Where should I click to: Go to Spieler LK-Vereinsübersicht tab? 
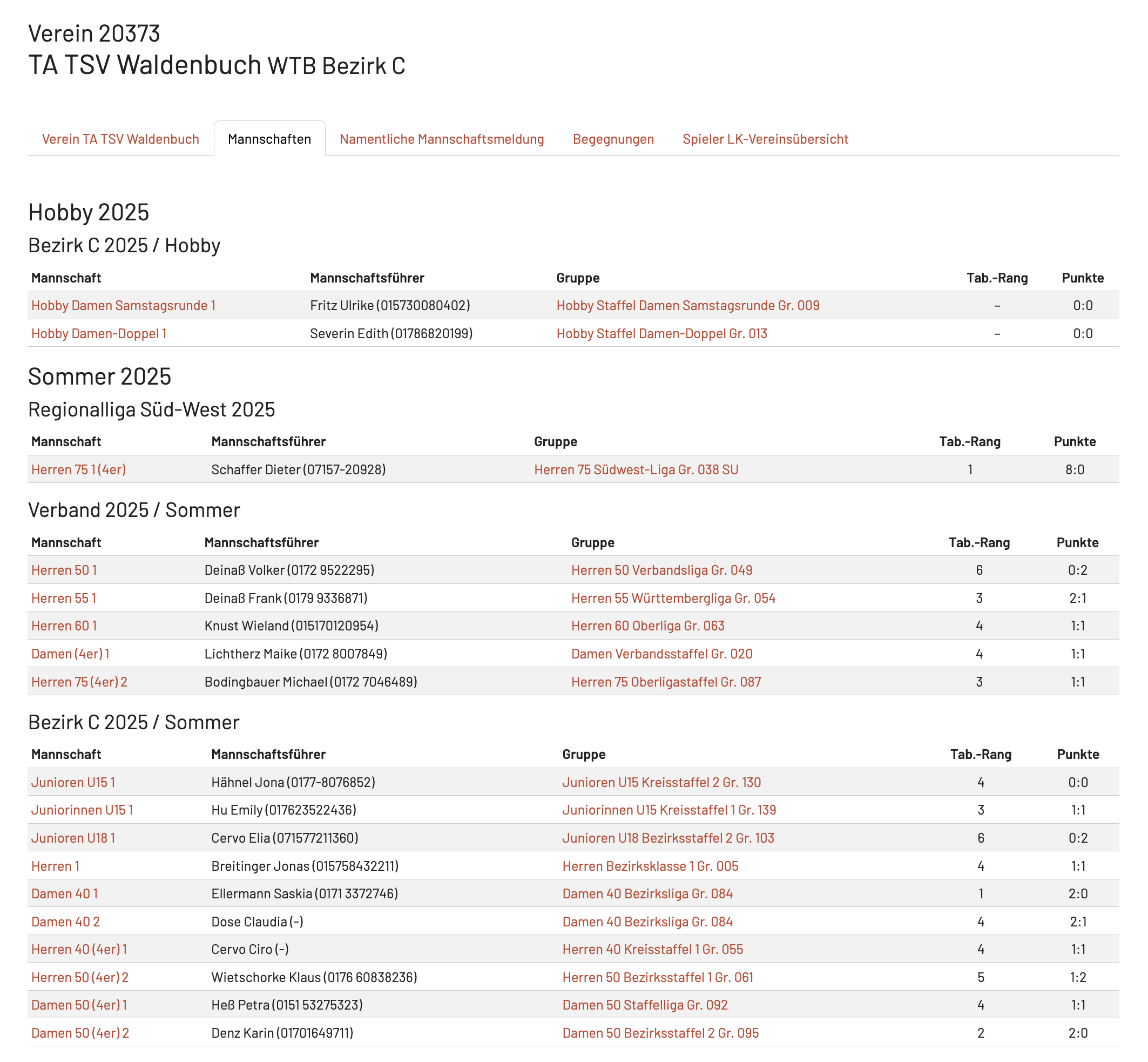tap(765, 139)
